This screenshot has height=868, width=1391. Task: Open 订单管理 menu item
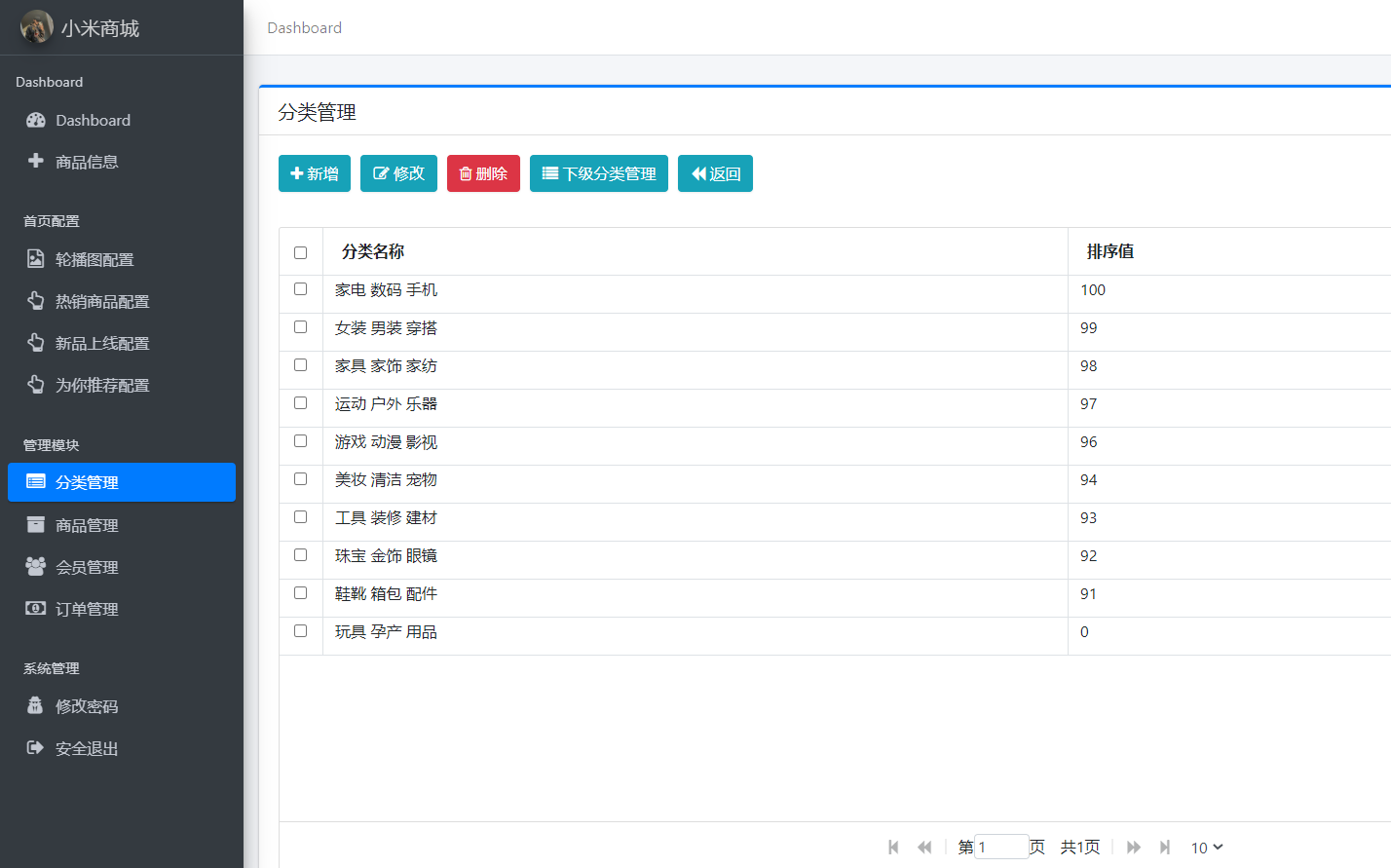(122, 609)
